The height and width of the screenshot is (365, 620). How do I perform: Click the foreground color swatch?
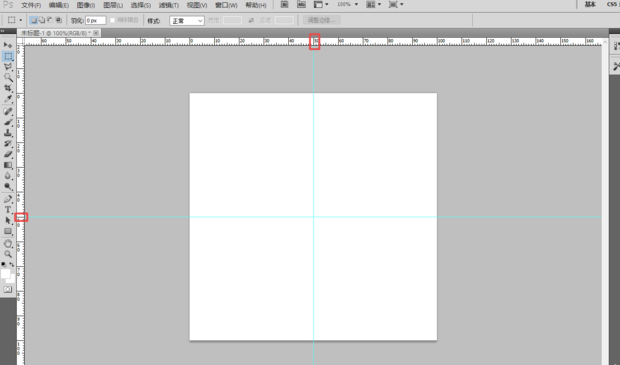pyautogui.click(x=6, y=274)
